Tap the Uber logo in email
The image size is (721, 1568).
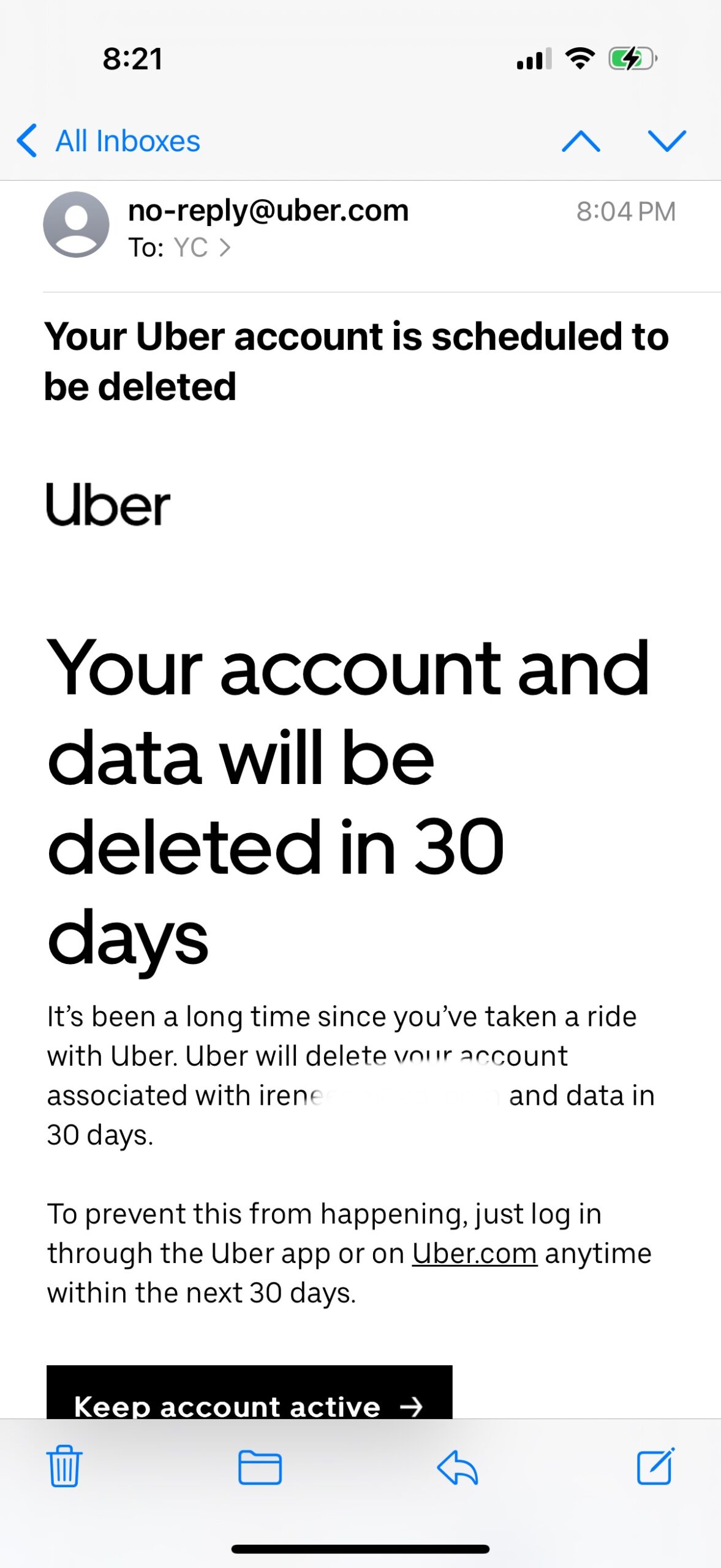pos(108,504)
